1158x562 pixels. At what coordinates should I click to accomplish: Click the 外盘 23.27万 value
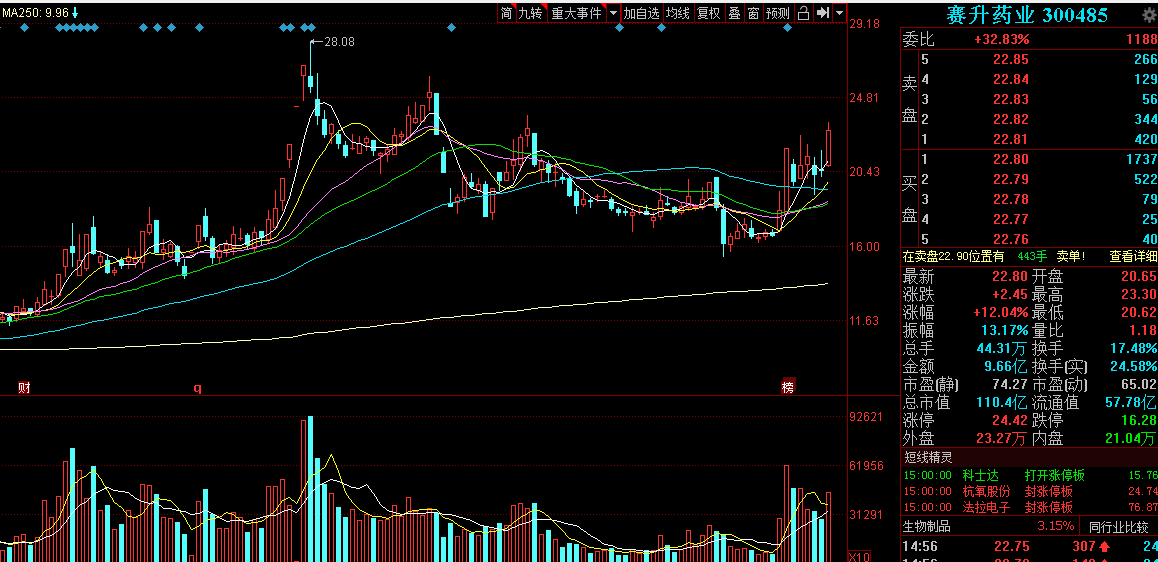point(1003,439)
